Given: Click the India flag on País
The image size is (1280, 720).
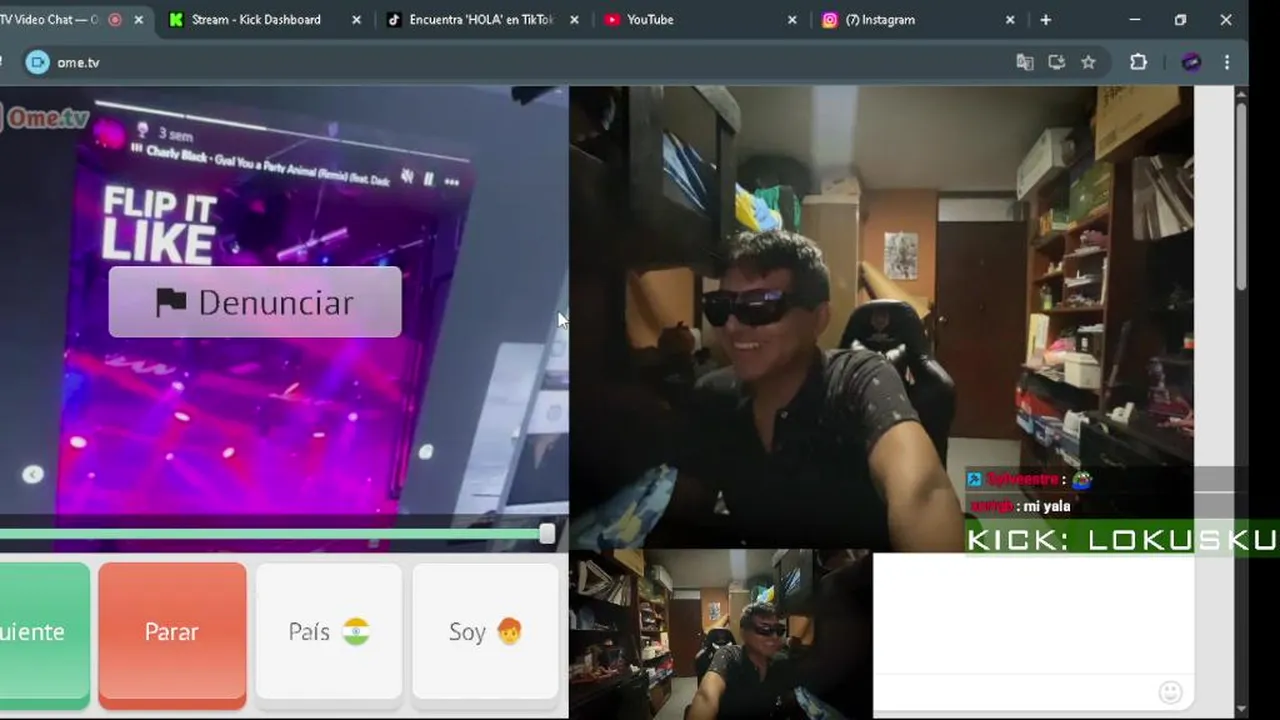Looking at the screenshot, I should click(356, 632).
